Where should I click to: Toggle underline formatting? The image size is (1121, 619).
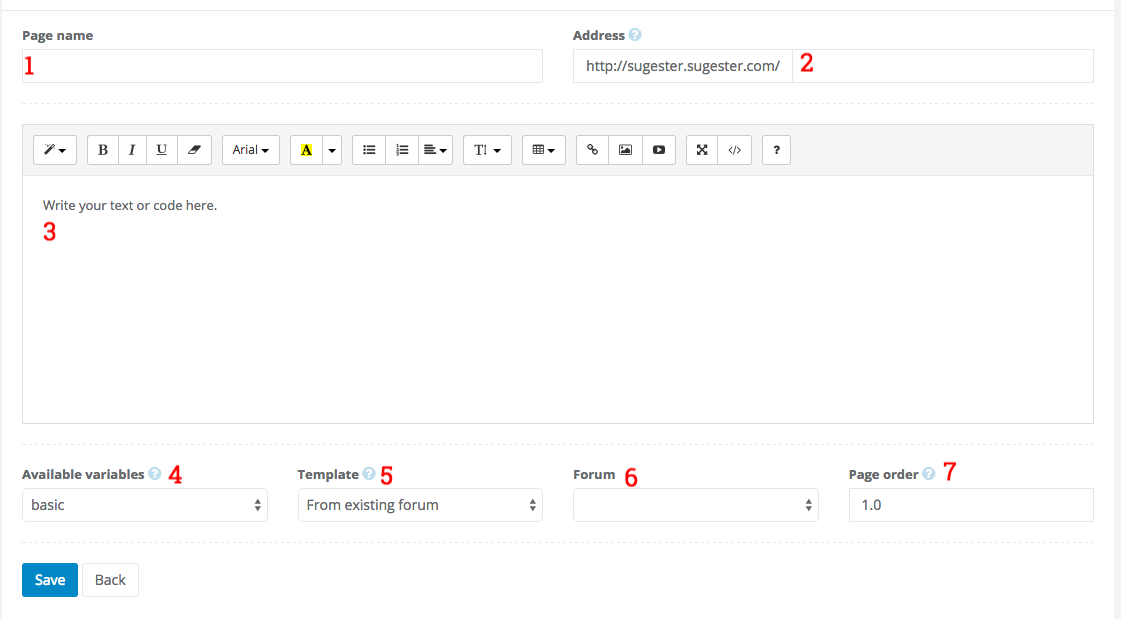click(x=161, y=149)
